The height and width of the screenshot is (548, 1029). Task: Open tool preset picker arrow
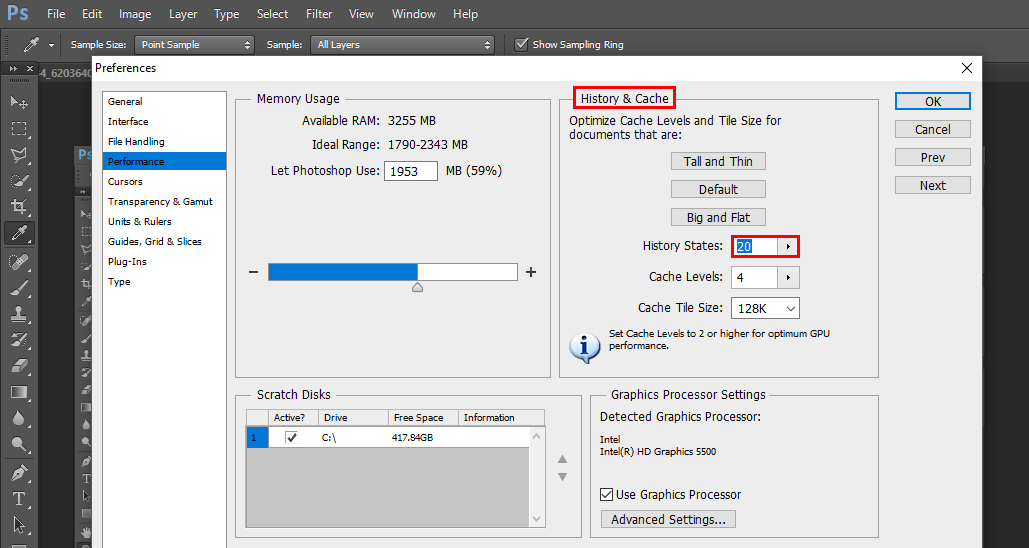[x=51, y=45]
